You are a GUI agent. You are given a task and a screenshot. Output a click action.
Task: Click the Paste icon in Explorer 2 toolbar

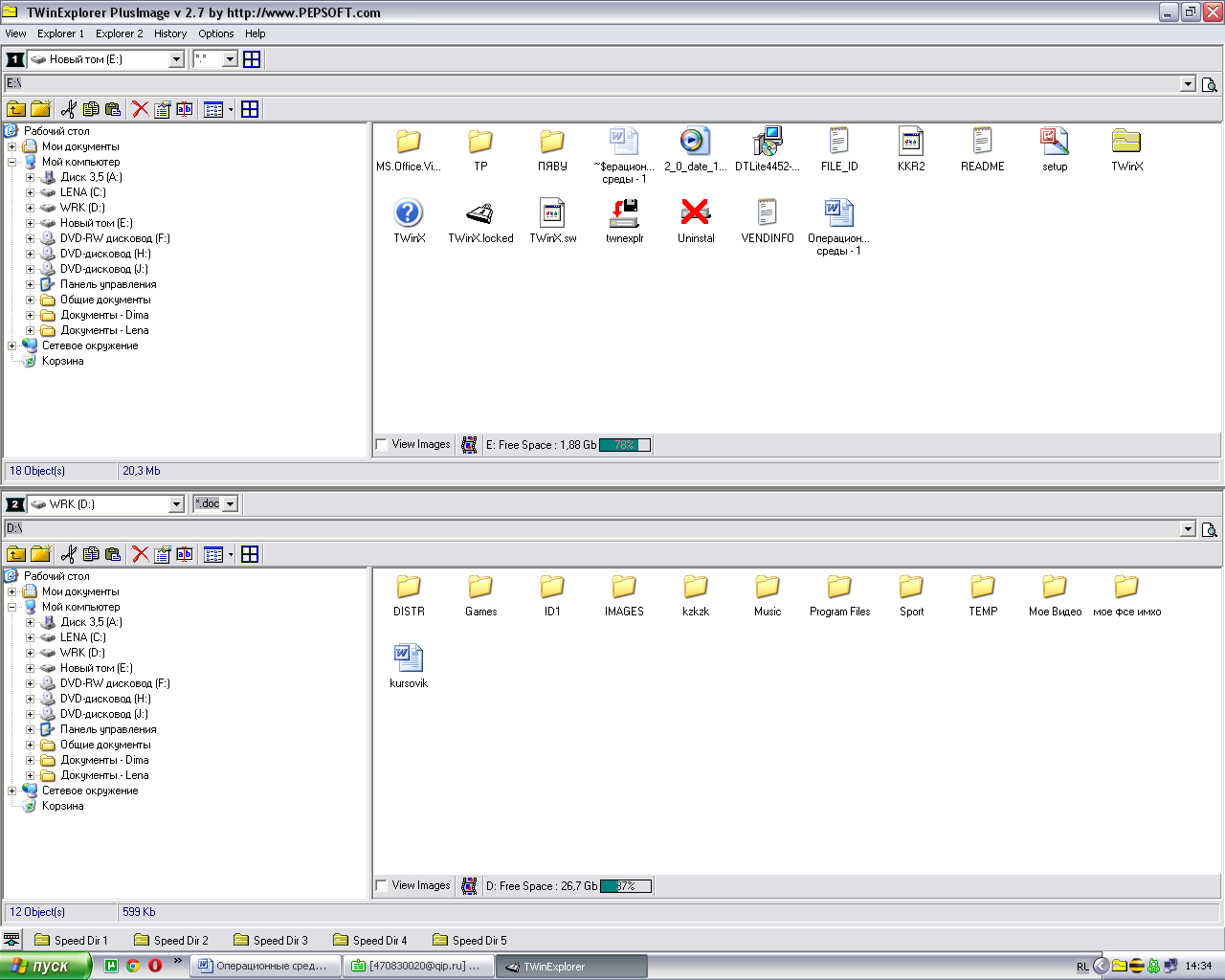[113, 554]
